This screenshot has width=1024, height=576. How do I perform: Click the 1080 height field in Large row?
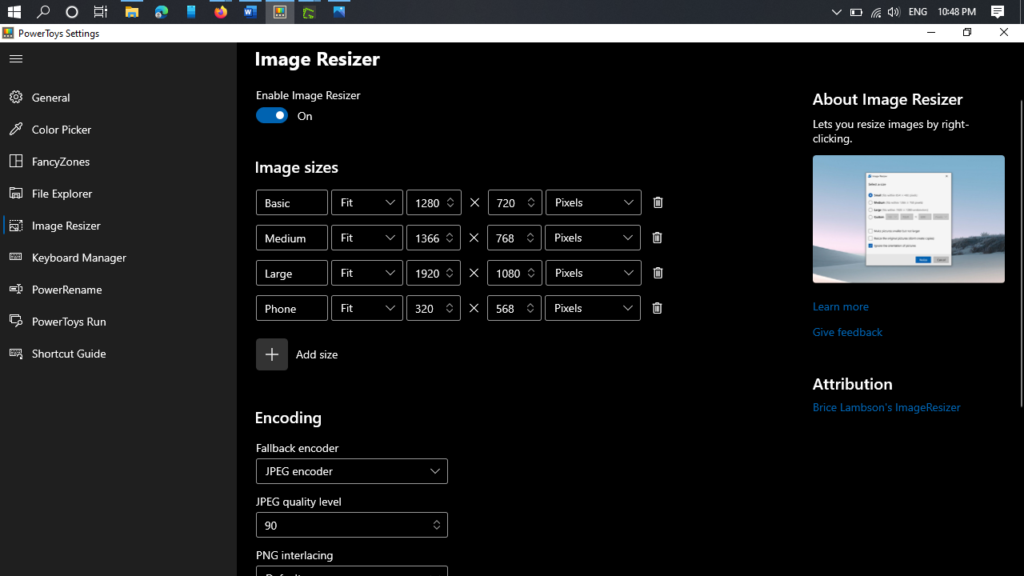pos(514,273)
